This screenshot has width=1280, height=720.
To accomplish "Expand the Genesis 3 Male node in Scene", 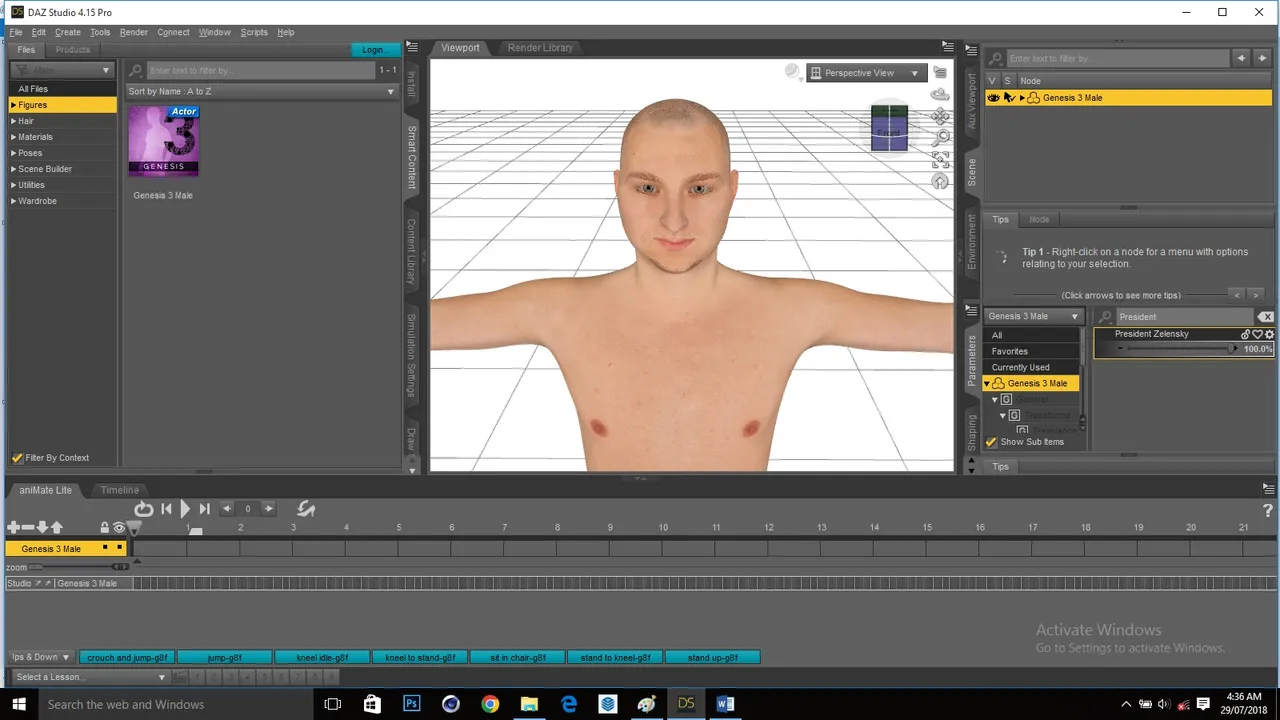I will 1022,98.
